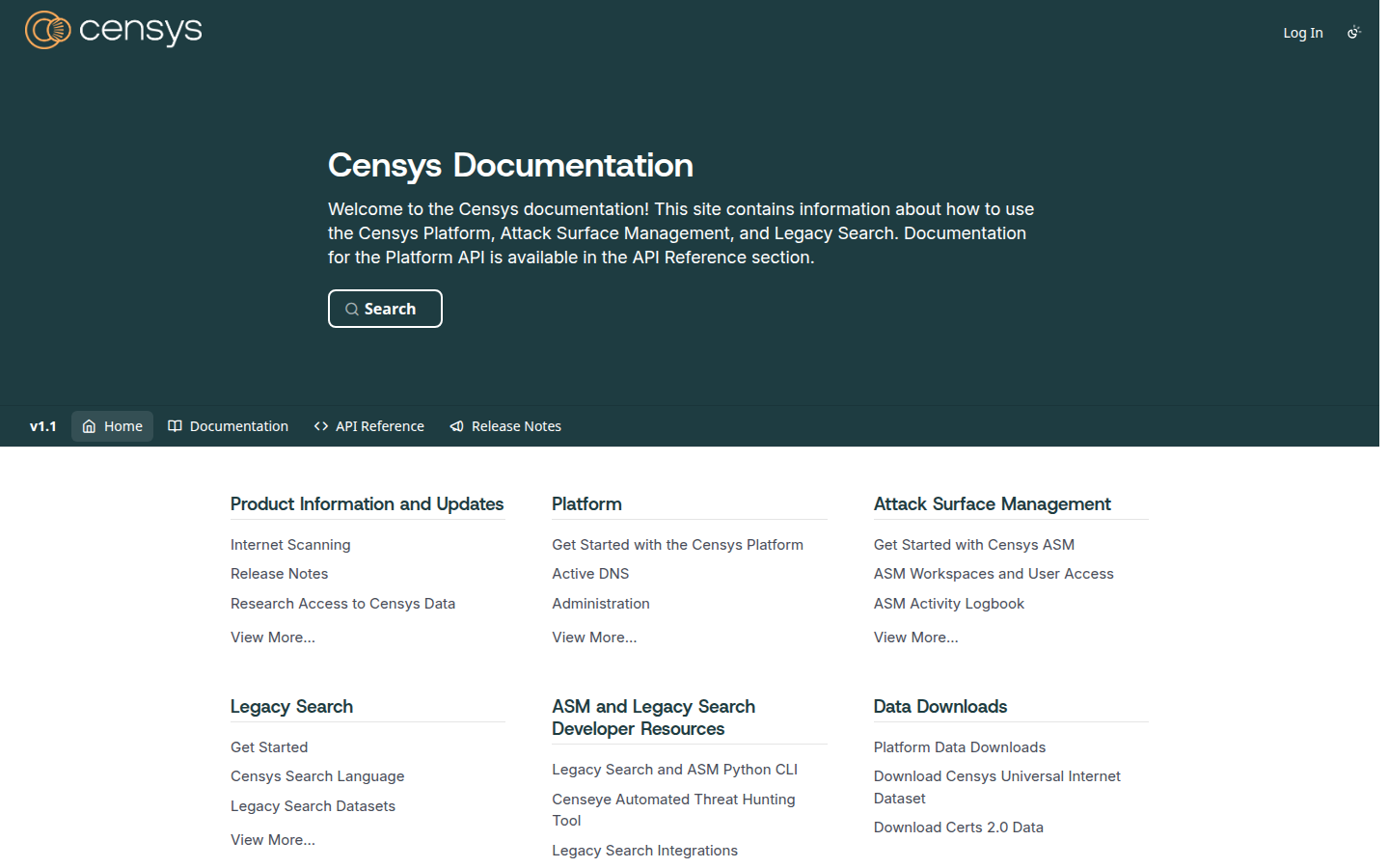Open the Legacy Search Datasets link
This screenshot has height=868, width=1389.
pos(313,806)
